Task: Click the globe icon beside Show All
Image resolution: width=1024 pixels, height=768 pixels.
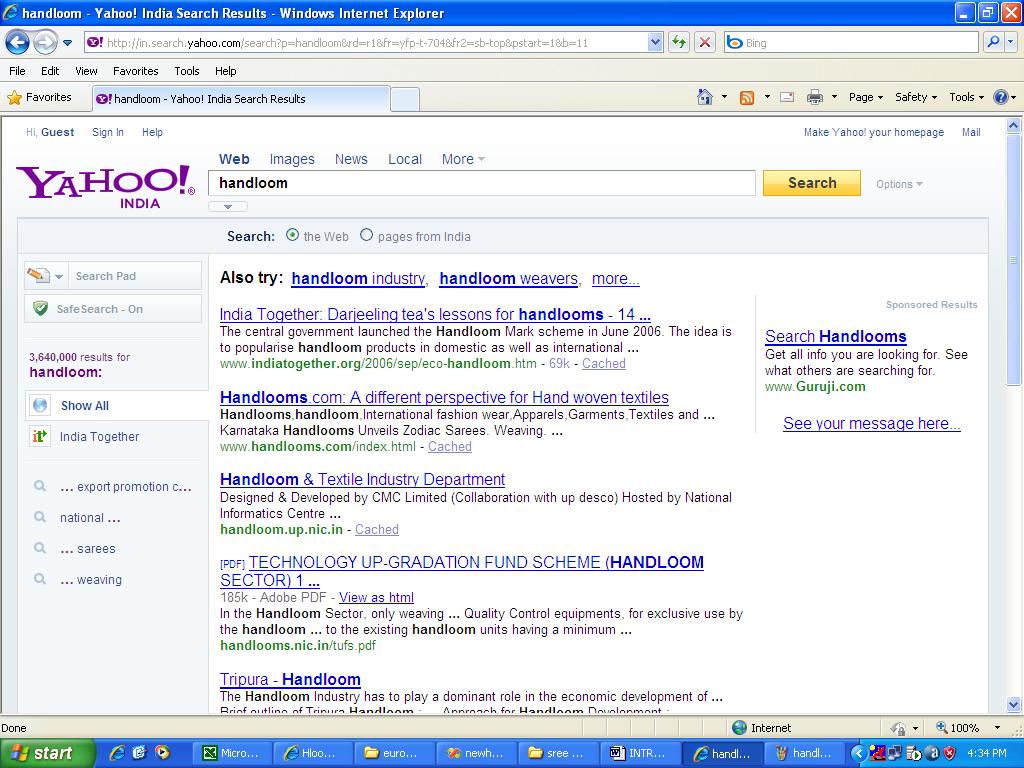Action: (x=40, y=405)
